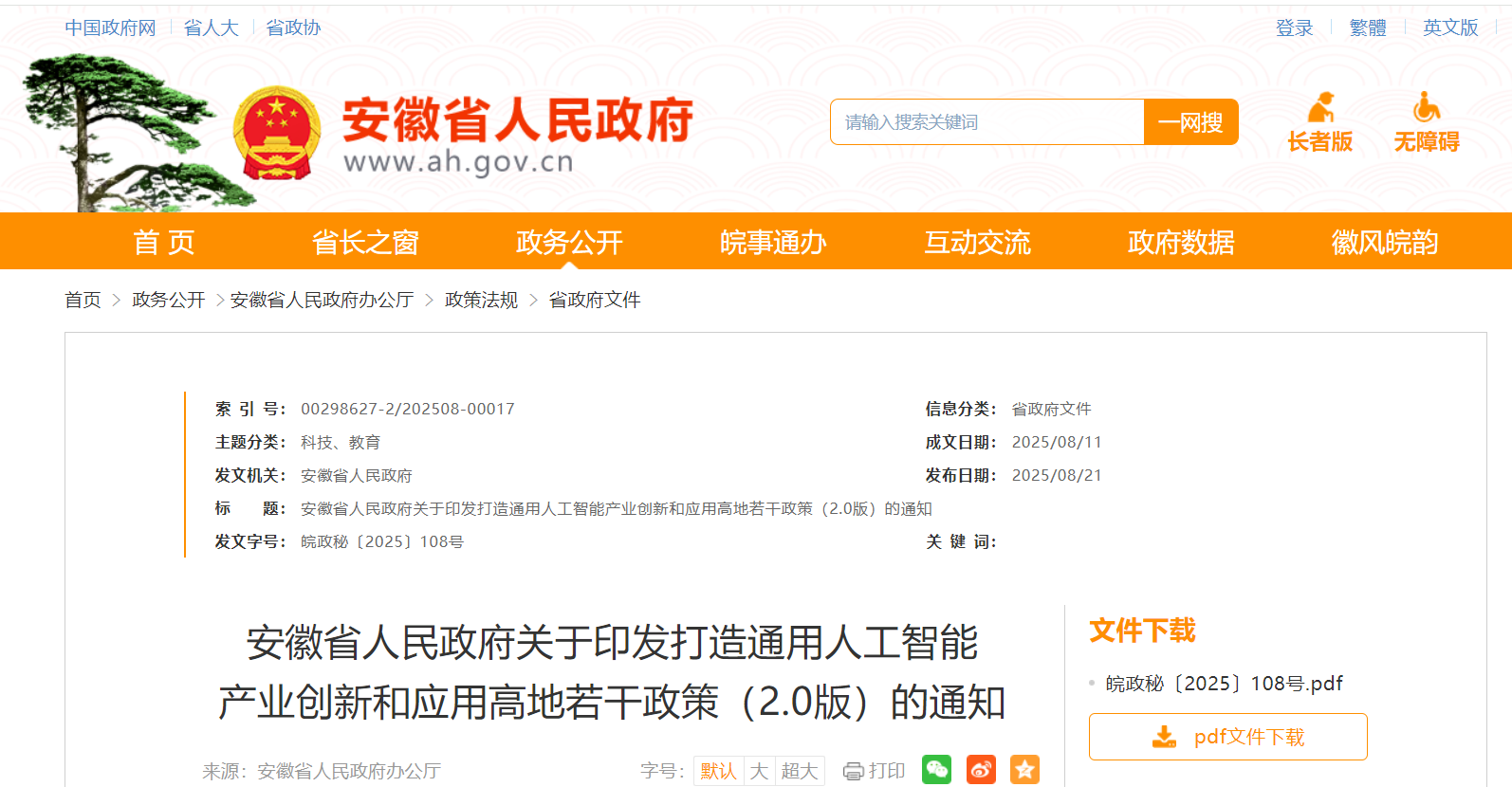Go to 政策法规 in breadcrumb
This screenshot has height=787, width=1512.
(481, 300)
